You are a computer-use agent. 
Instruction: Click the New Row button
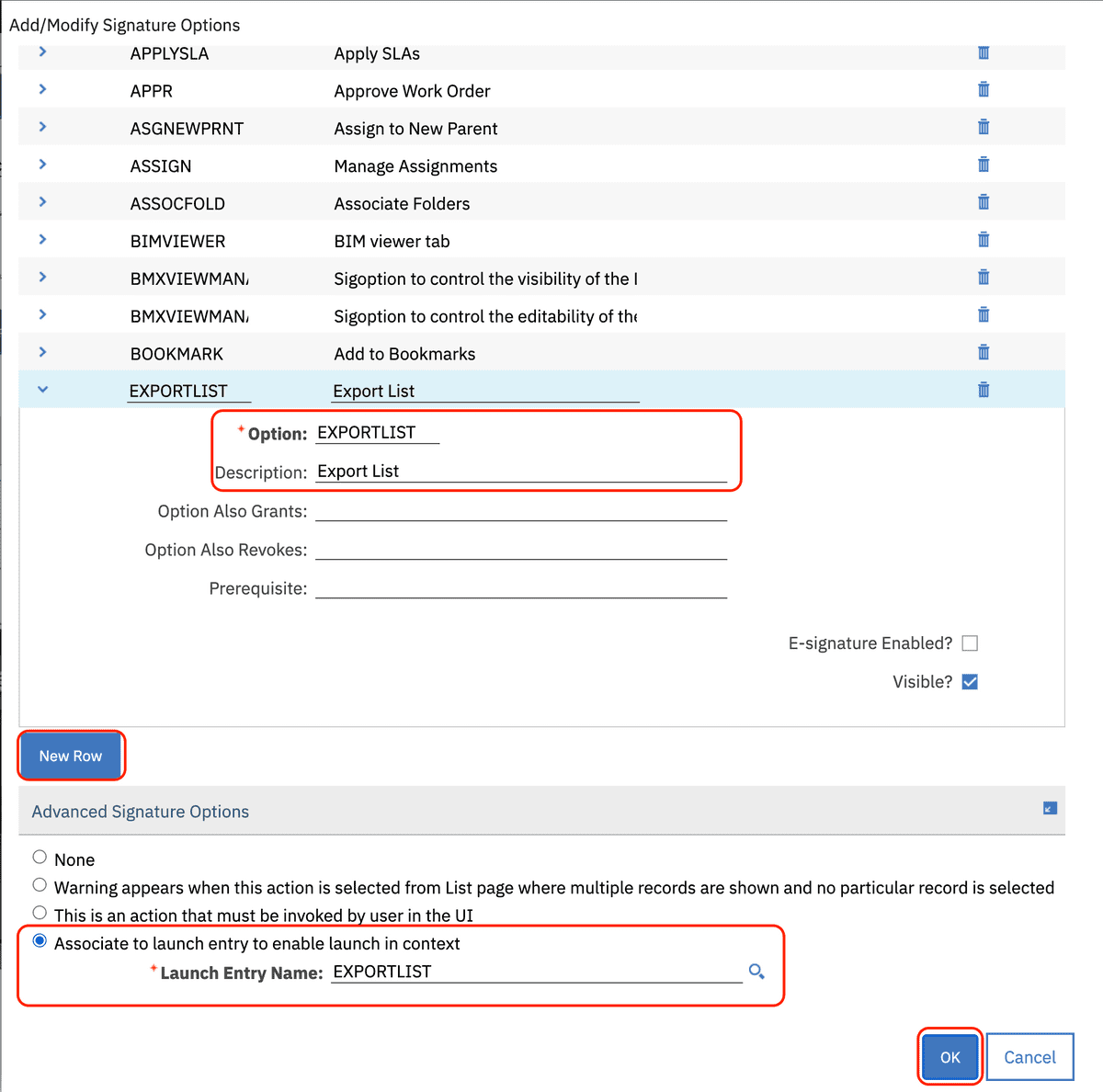71,756
